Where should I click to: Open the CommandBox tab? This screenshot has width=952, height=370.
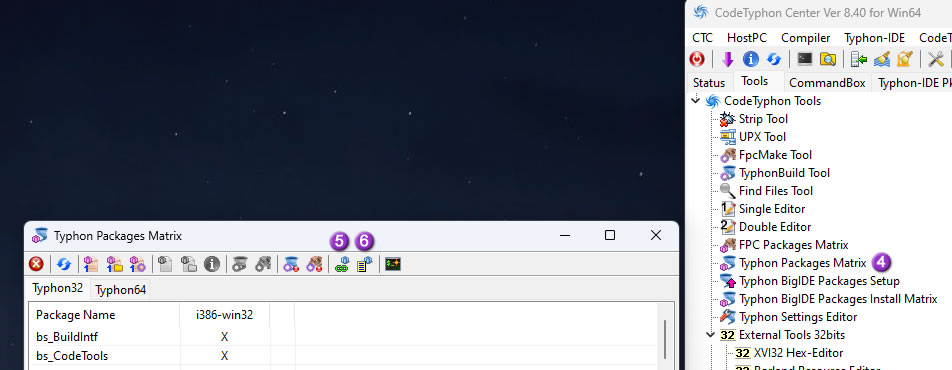[827, 83]
